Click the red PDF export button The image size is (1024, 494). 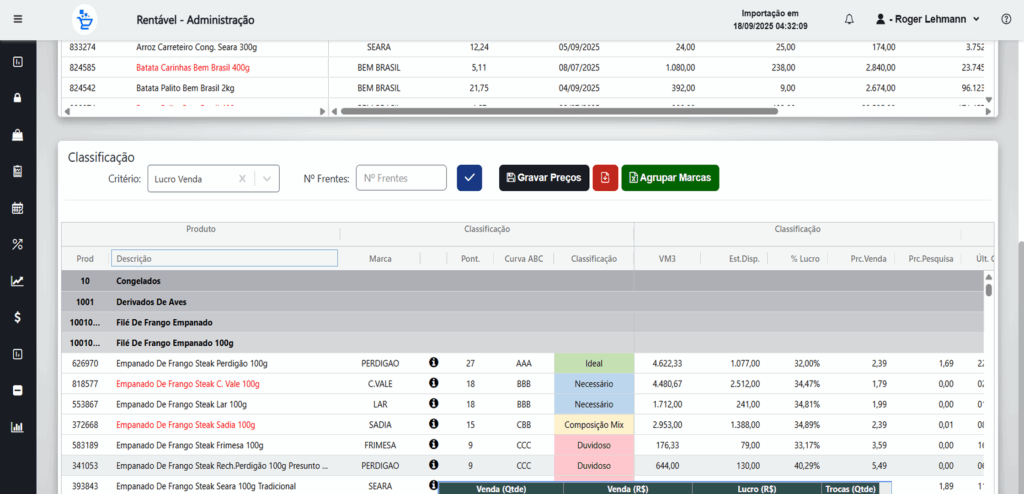click(605, 178)
